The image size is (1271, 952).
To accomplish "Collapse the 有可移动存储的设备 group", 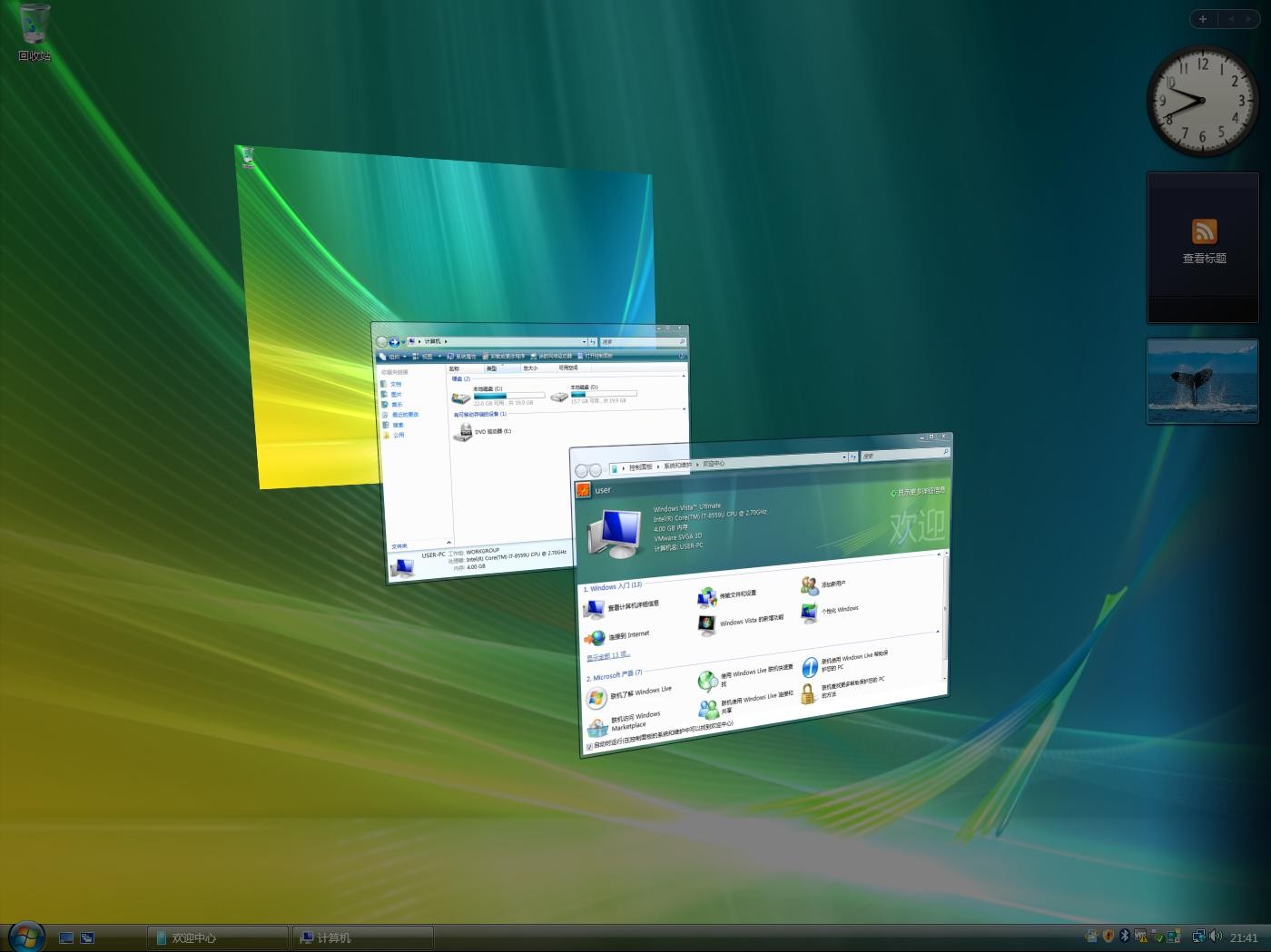I will pyautogui.click(x=684, y=410).
